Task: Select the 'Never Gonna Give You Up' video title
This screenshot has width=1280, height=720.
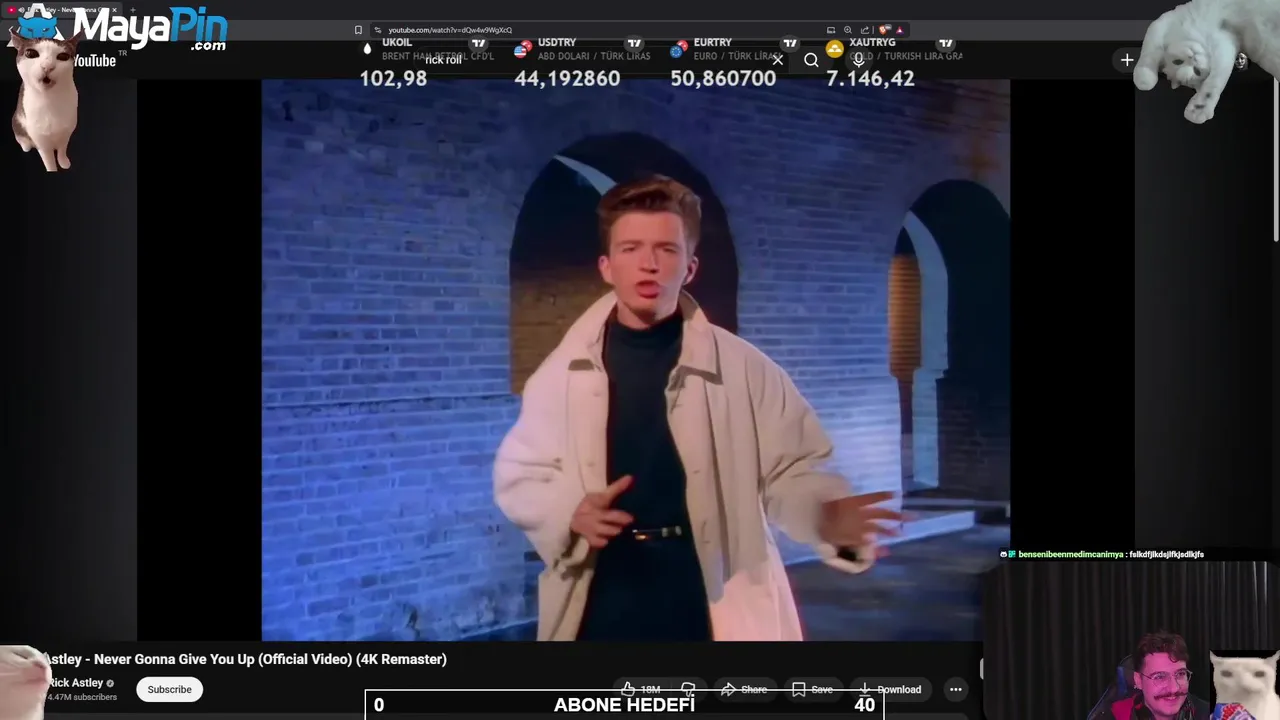Action: click(x=245, y=659)
